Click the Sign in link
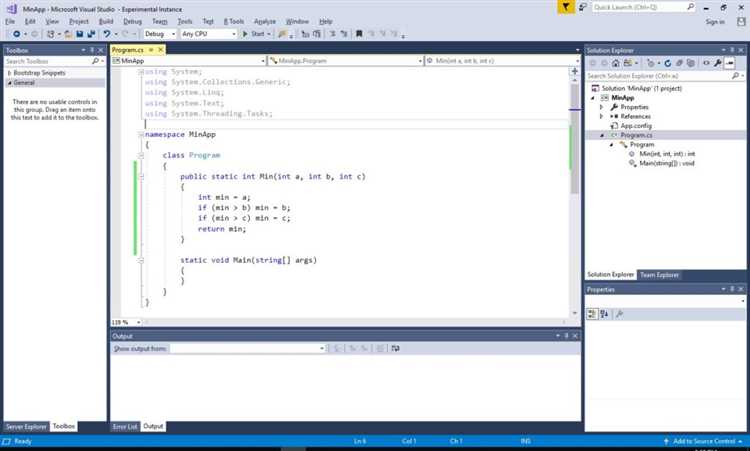The width and height of the screenshot is (750, 451). coord(714,21)
